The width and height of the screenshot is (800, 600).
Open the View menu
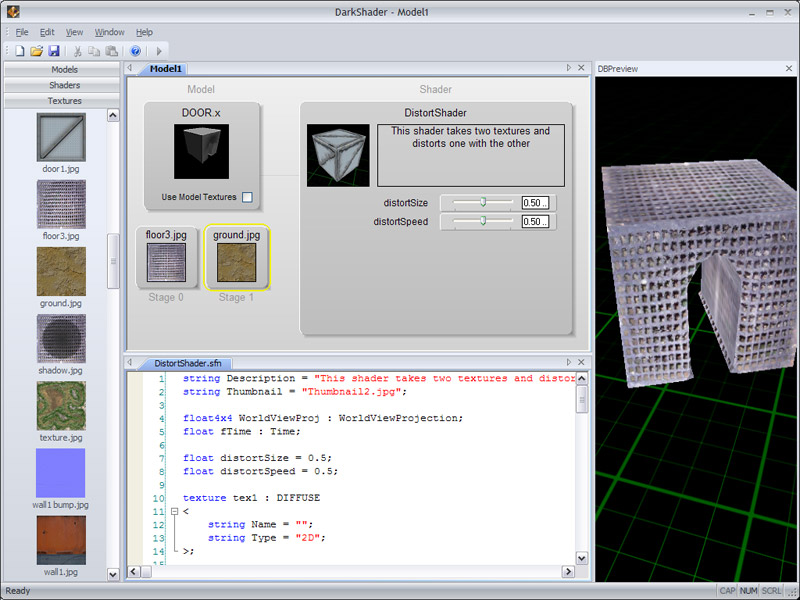tap(74, 32)
